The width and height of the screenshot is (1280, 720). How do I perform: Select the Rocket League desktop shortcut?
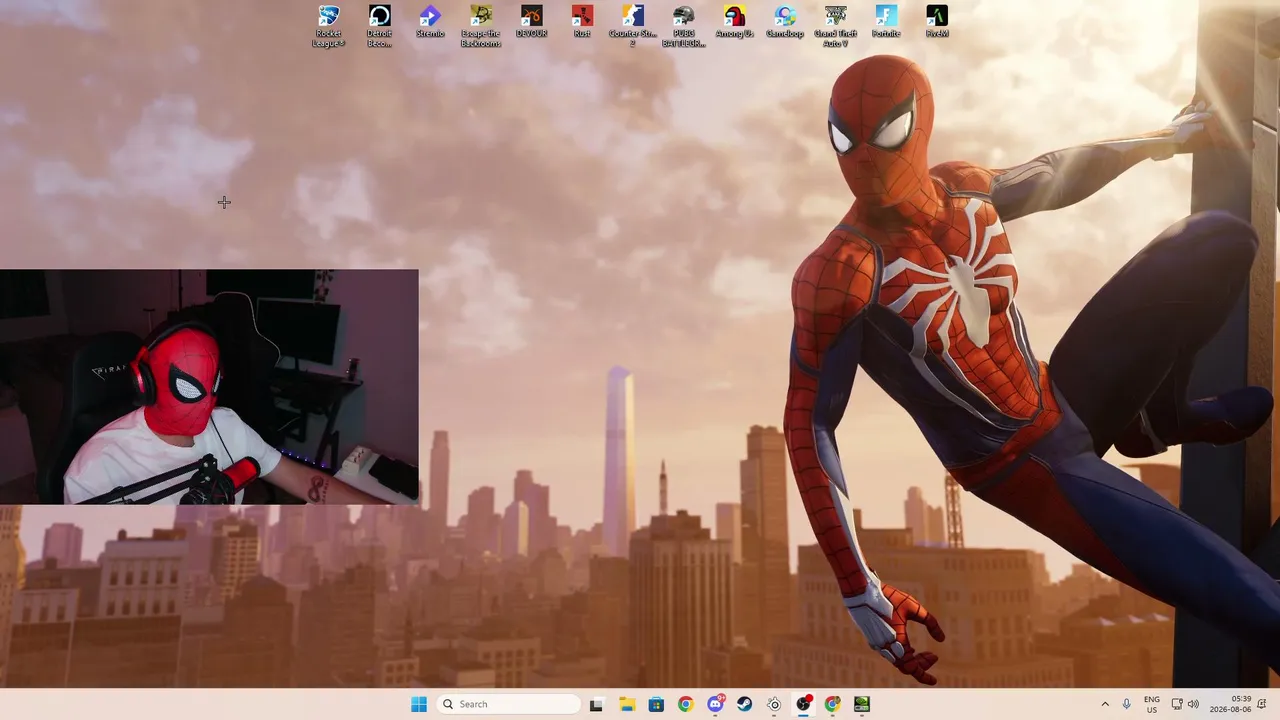(329, 26)
